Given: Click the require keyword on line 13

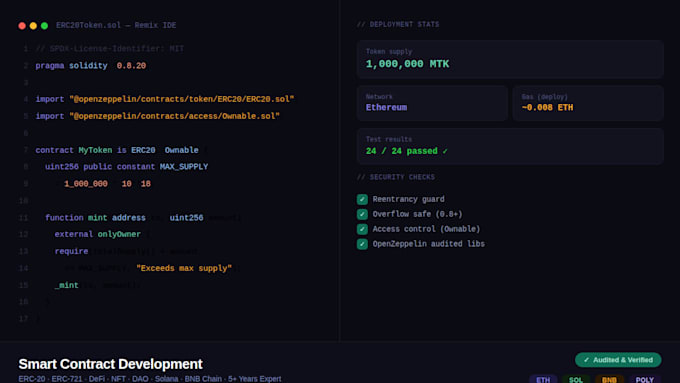Looking at the screenshot, I should (x=71, y=251).
